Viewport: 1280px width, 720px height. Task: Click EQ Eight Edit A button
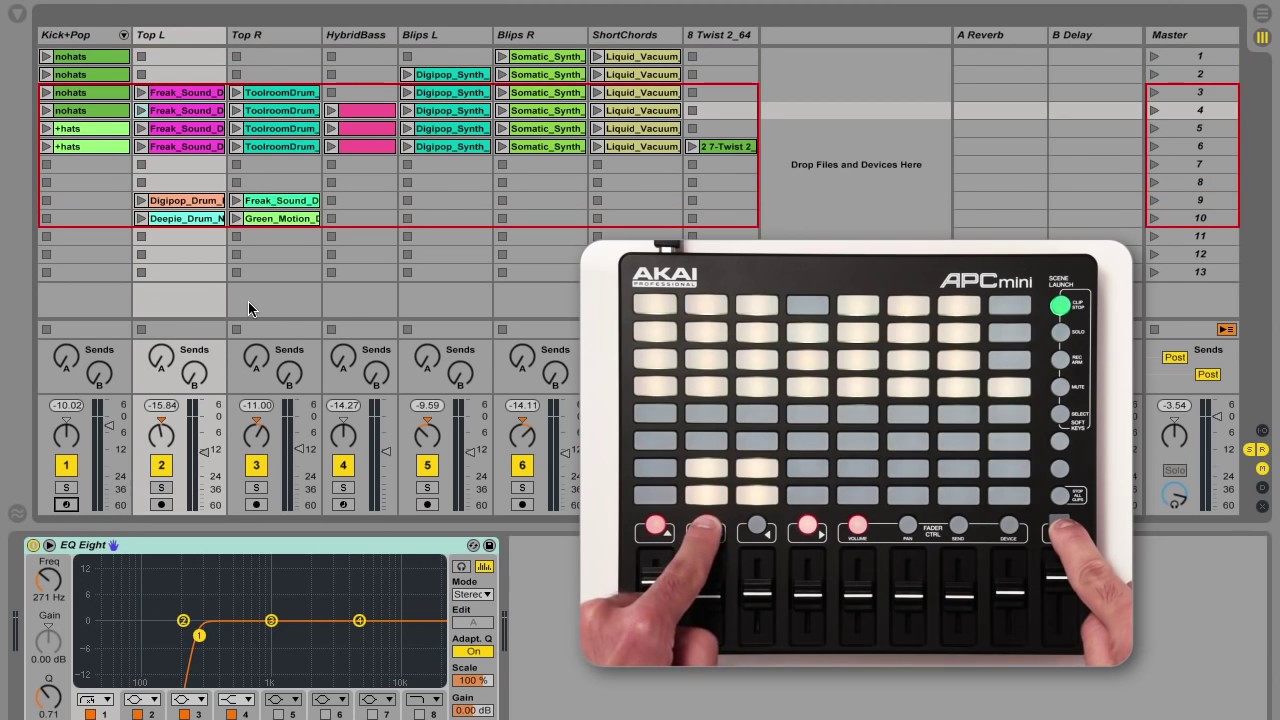473,623
